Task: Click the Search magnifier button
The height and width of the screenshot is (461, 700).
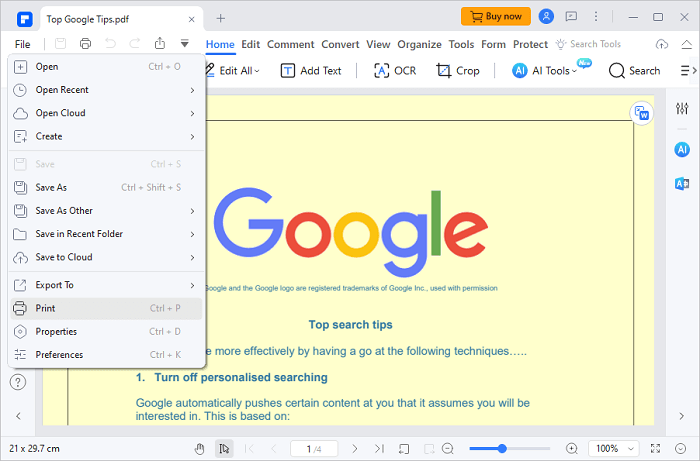Action: point(634,71)
